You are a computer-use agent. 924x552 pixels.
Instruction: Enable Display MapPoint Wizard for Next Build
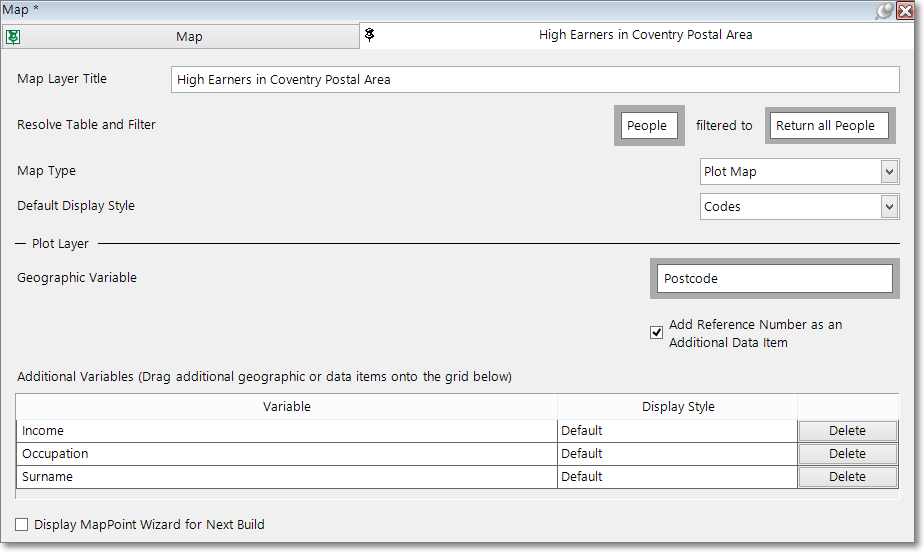point(22,524)
